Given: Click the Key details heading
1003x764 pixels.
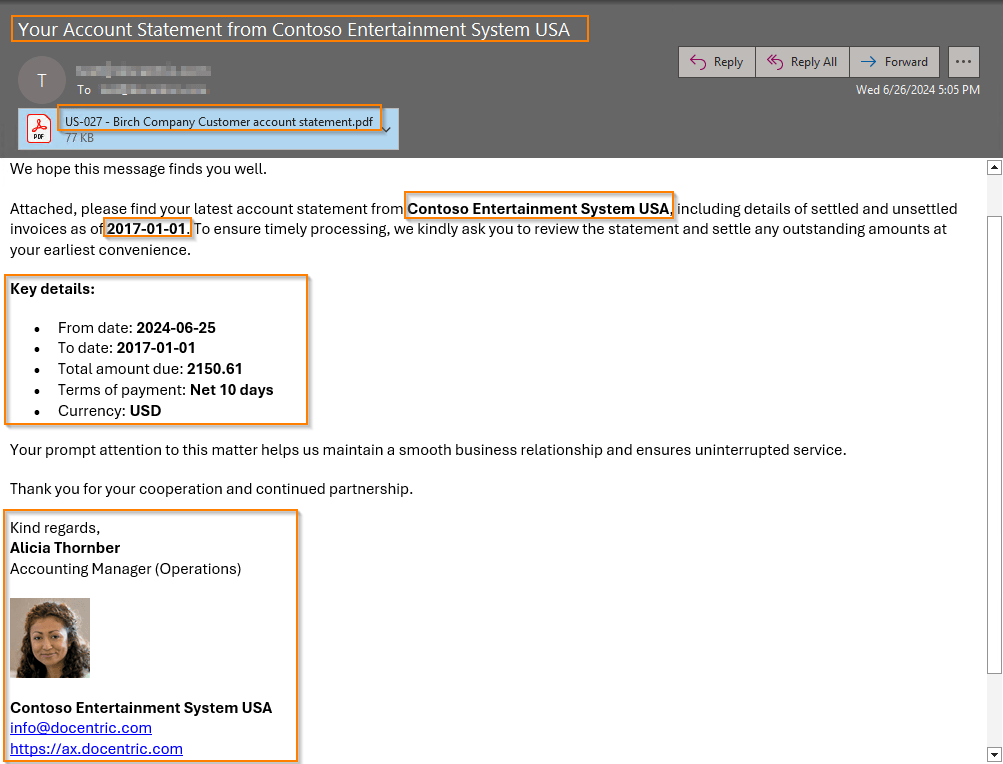Looking at the screenshot, I should tap(52, 289).
